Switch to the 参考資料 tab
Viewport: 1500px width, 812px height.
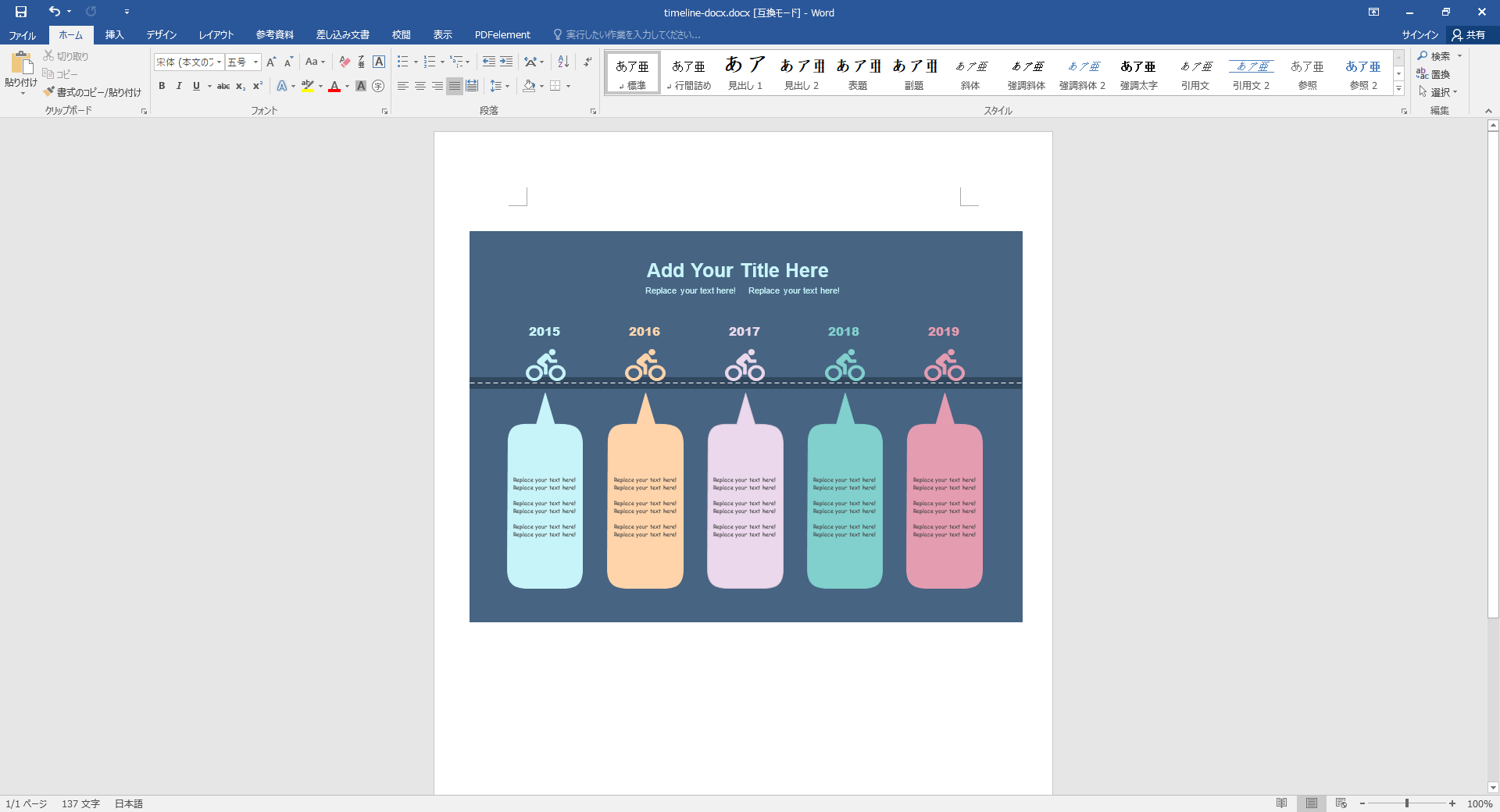[275, 35]
